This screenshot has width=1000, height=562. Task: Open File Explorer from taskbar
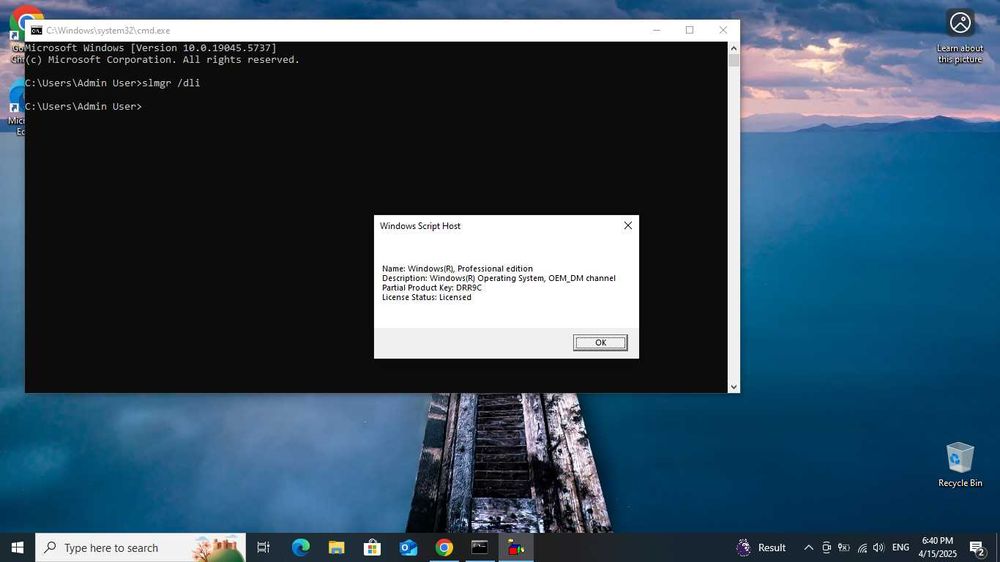(336, 547)
